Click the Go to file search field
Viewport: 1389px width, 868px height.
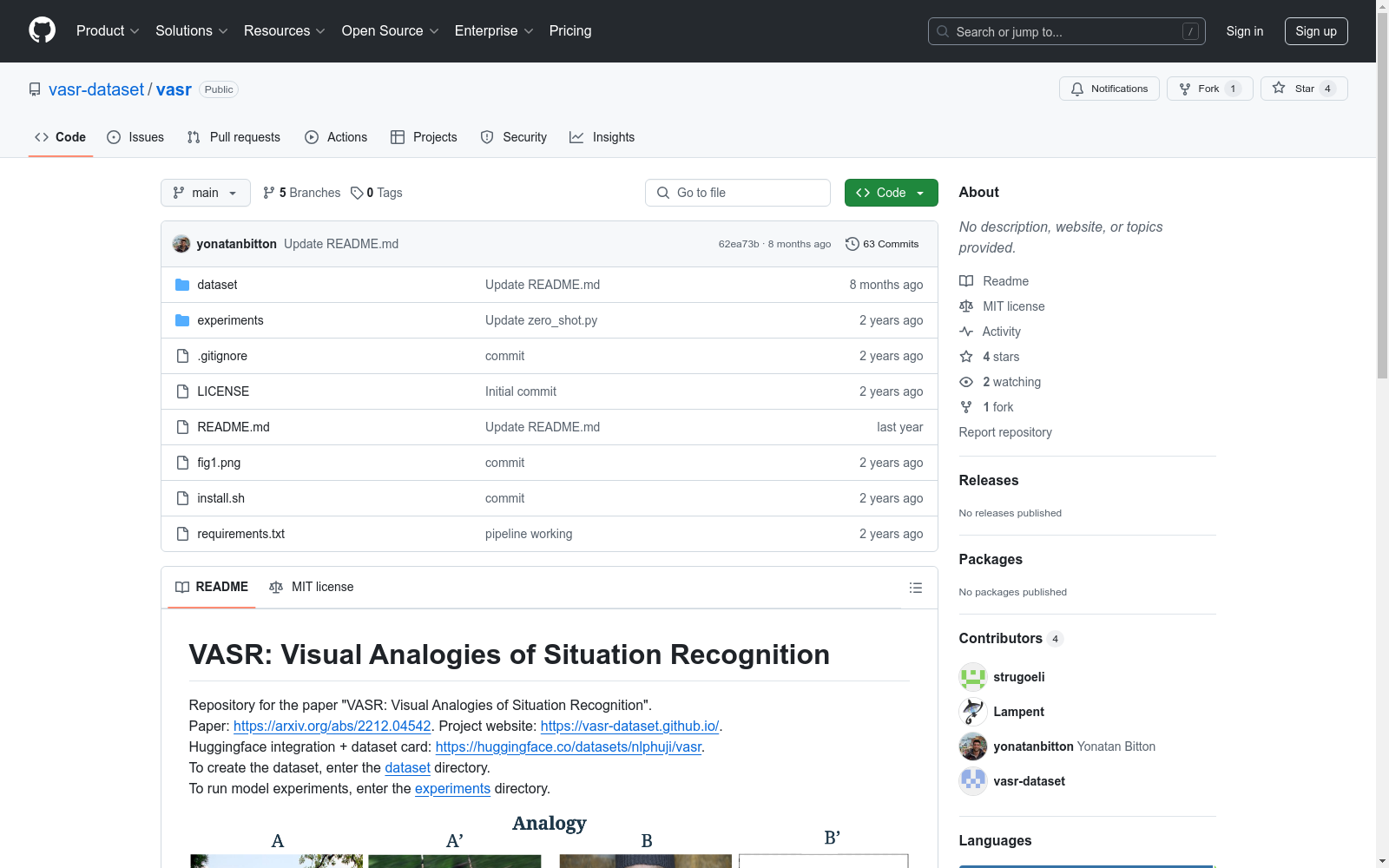[738, 193]
